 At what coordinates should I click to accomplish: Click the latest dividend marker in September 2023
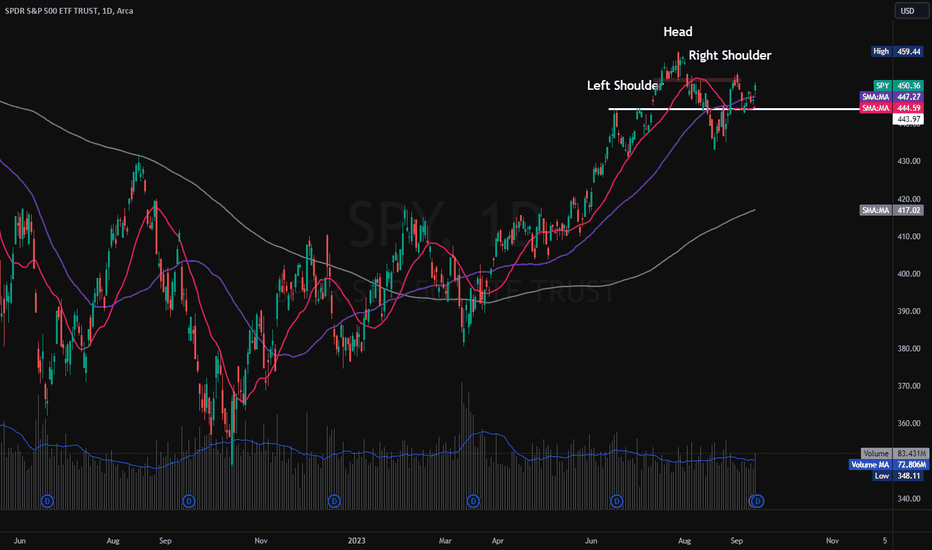757,501
